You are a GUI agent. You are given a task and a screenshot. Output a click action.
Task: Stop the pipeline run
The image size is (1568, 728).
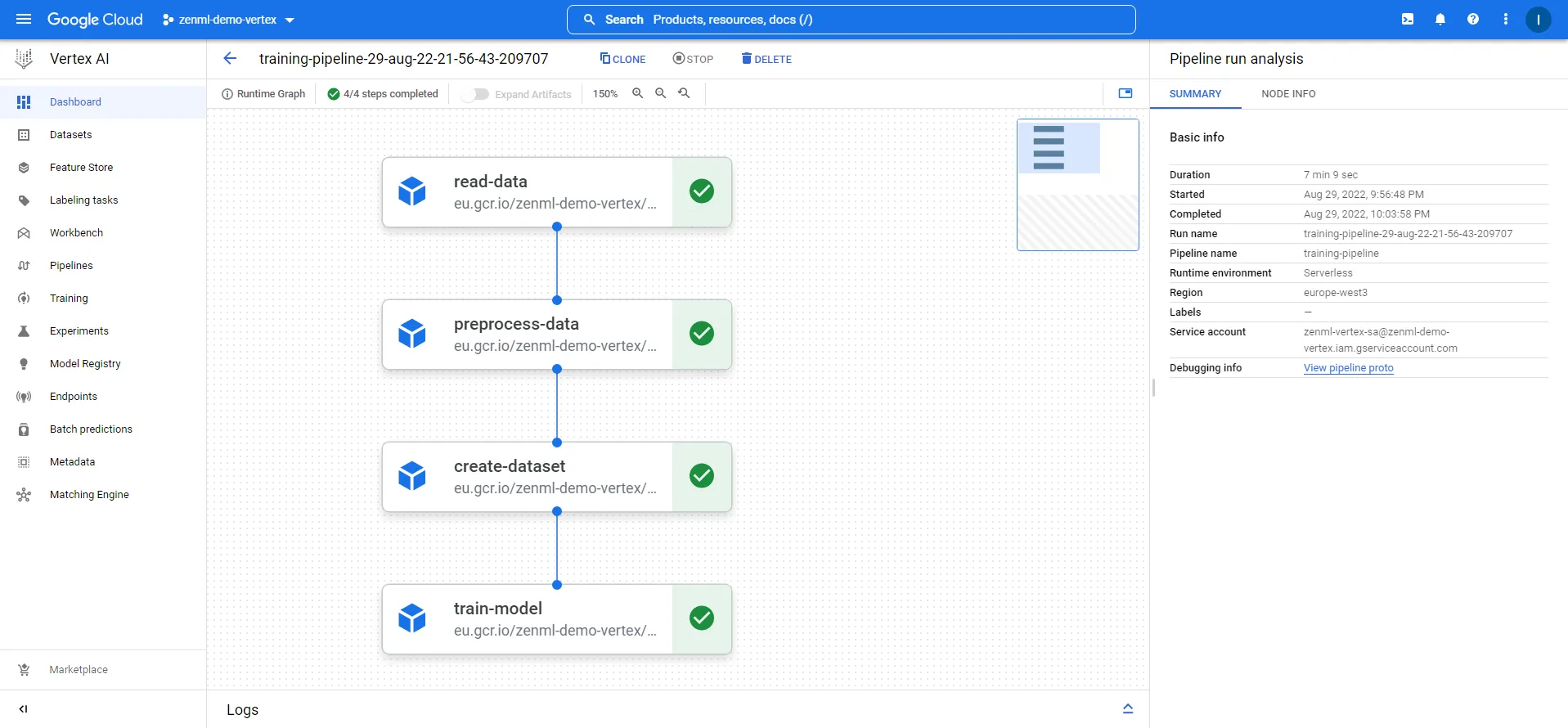(x=693, y=59)
